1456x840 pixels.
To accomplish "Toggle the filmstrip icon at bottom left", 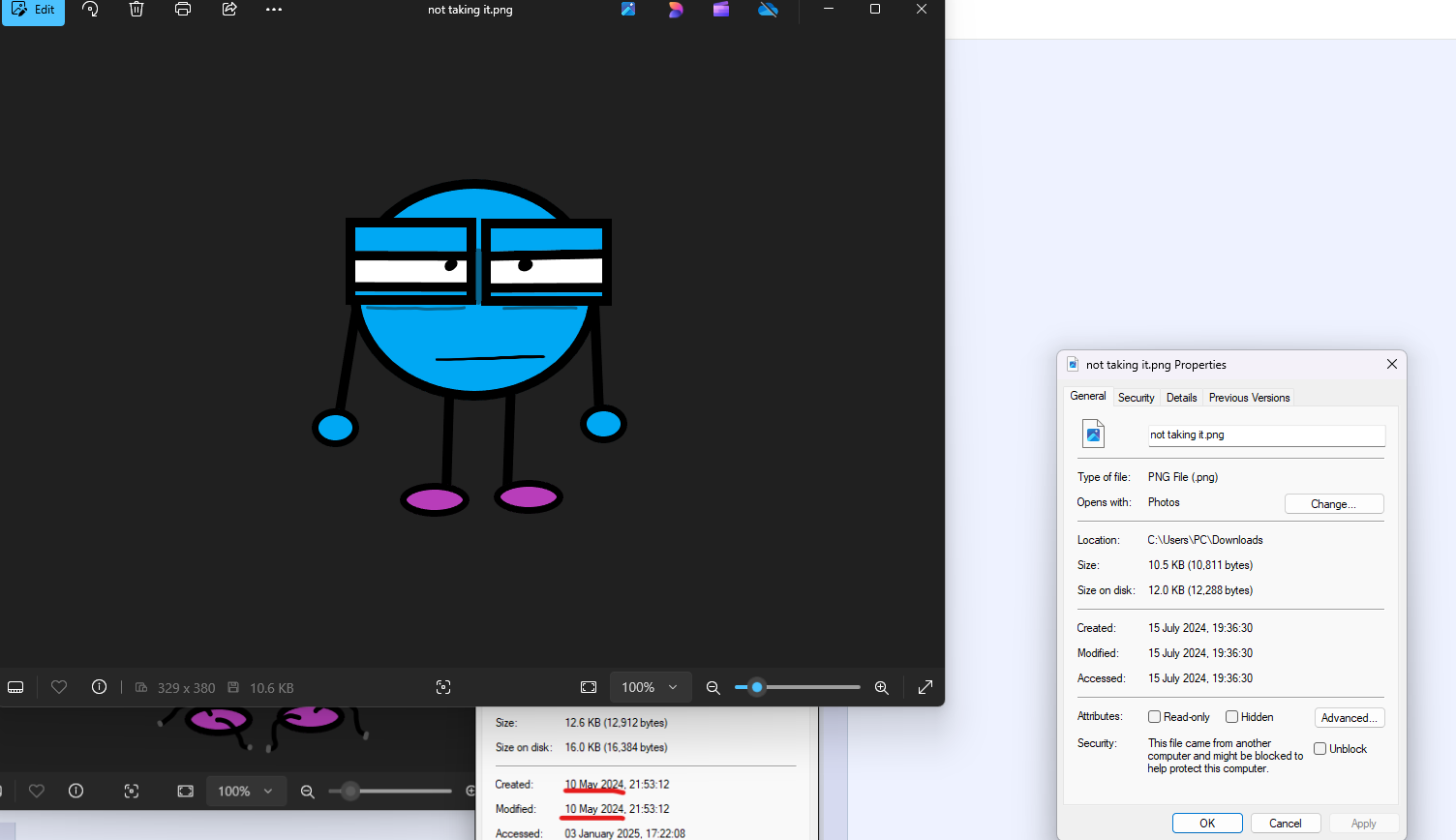I will [15, 687].
